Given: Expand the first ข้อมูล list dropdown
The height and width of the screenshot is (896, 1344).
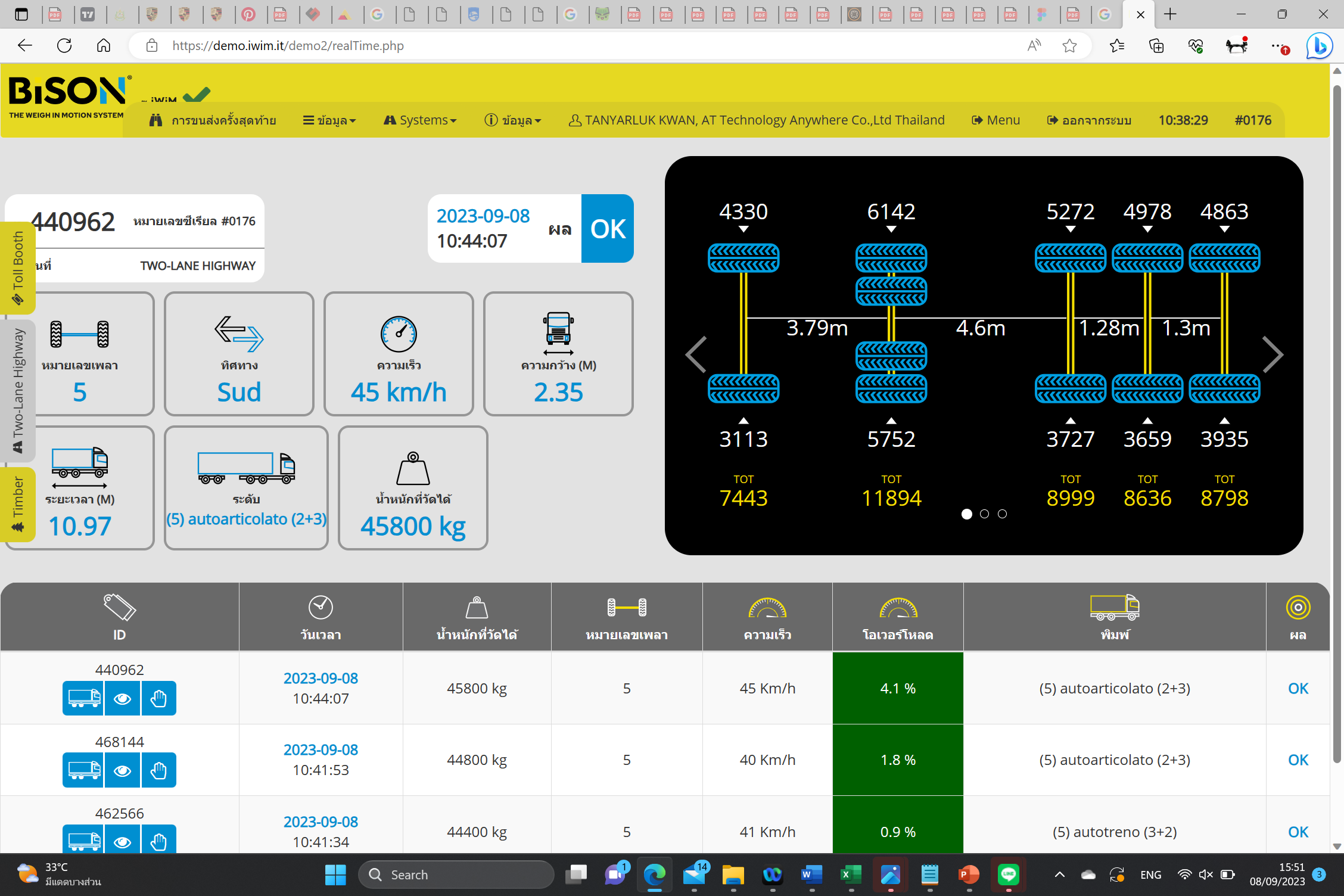Looking at the screenshot, I should [329, 120].
